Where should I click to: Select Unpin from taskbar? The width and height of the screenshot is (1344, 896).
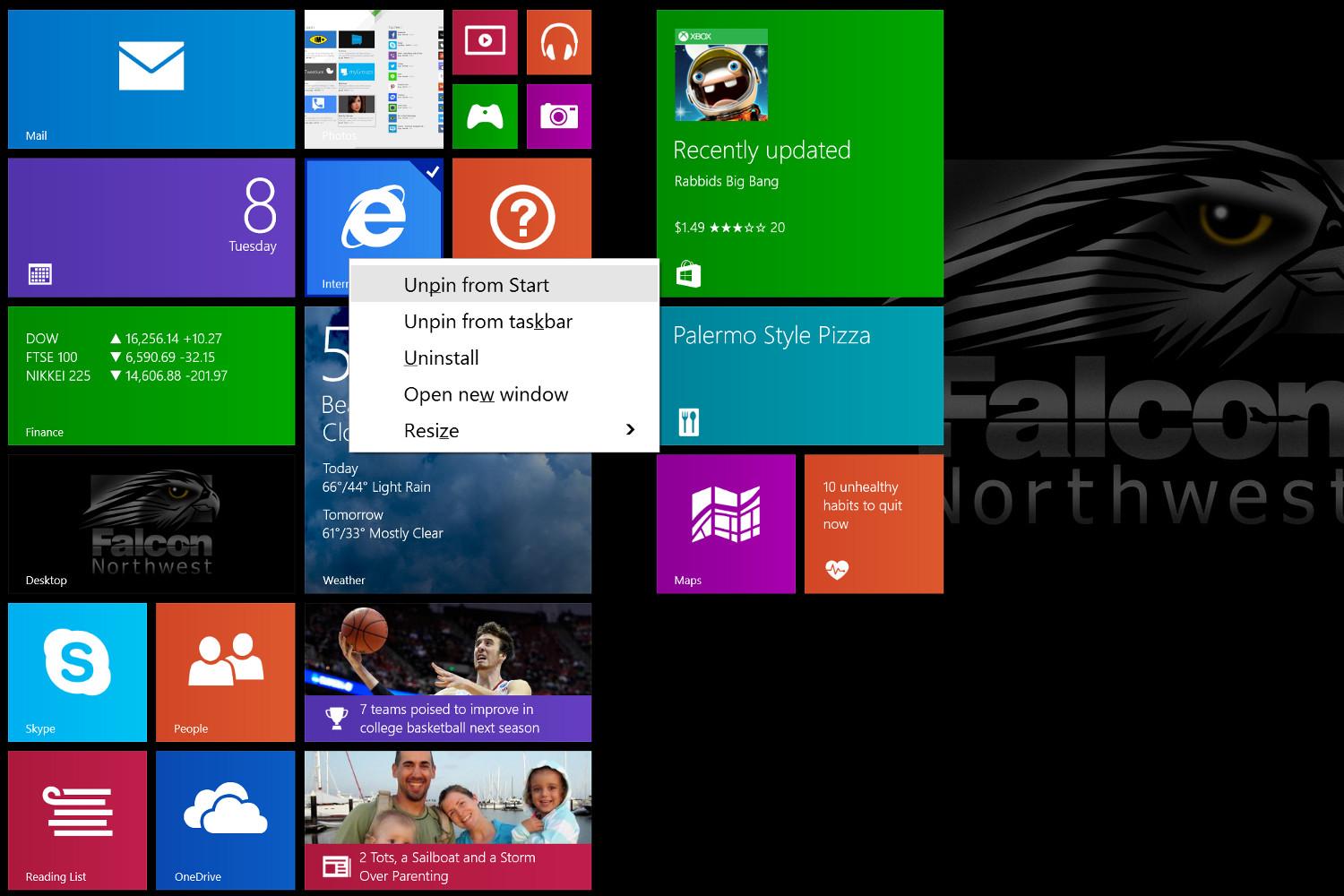pos(504,322)
